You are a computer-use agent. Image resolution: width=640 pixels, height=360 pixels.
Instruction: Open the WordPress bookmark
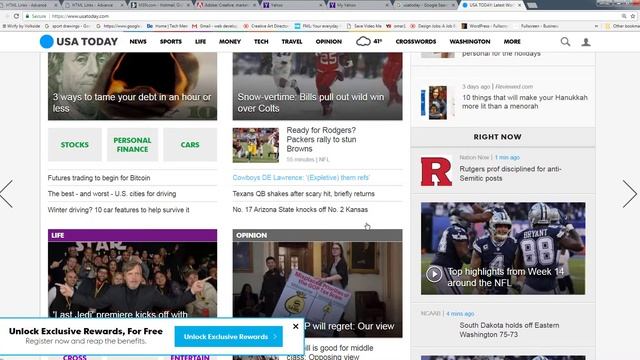[484, 26]
